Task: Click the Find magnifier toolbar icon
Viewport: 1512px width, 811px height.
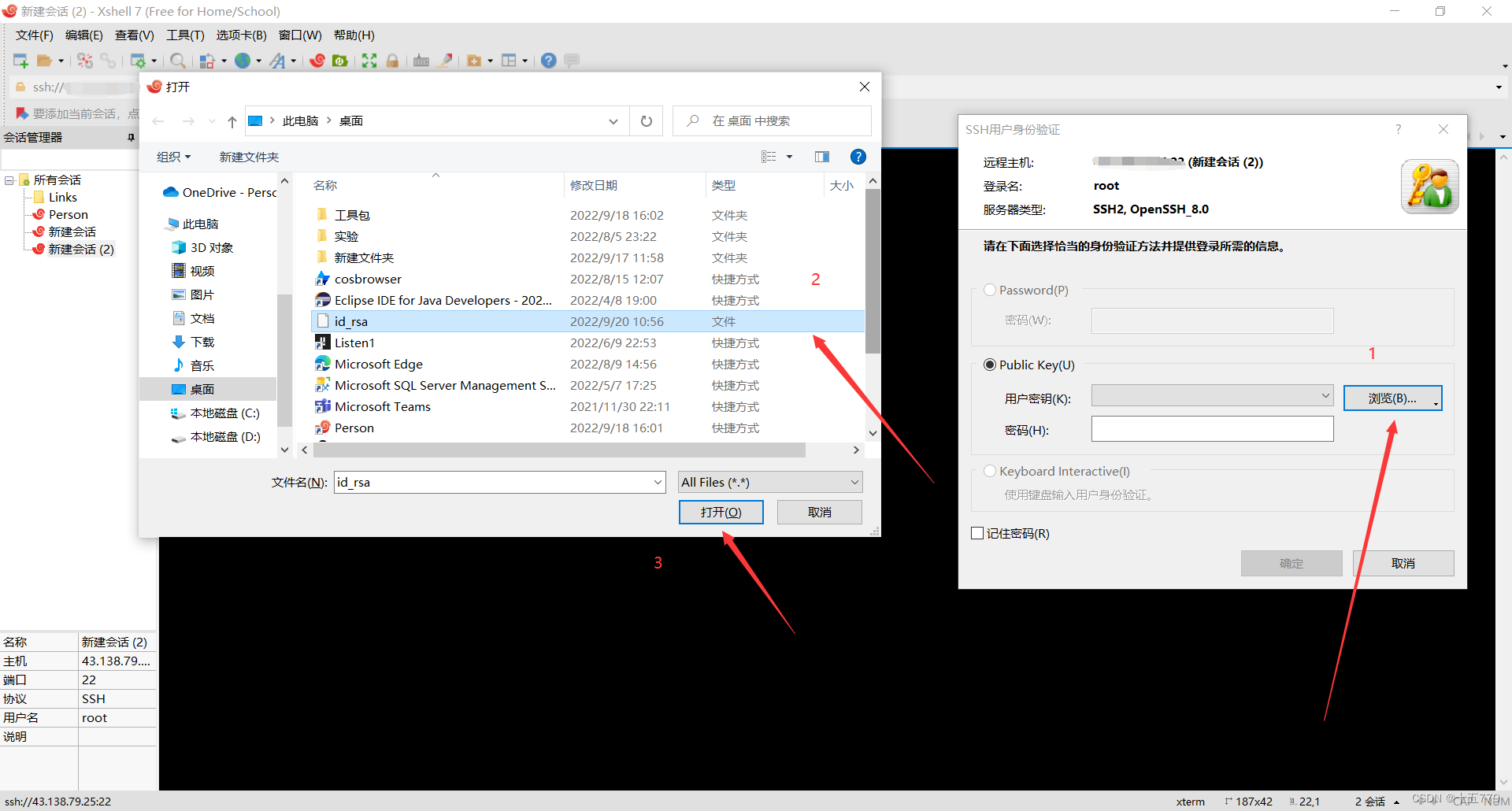Action: [178, 61]
